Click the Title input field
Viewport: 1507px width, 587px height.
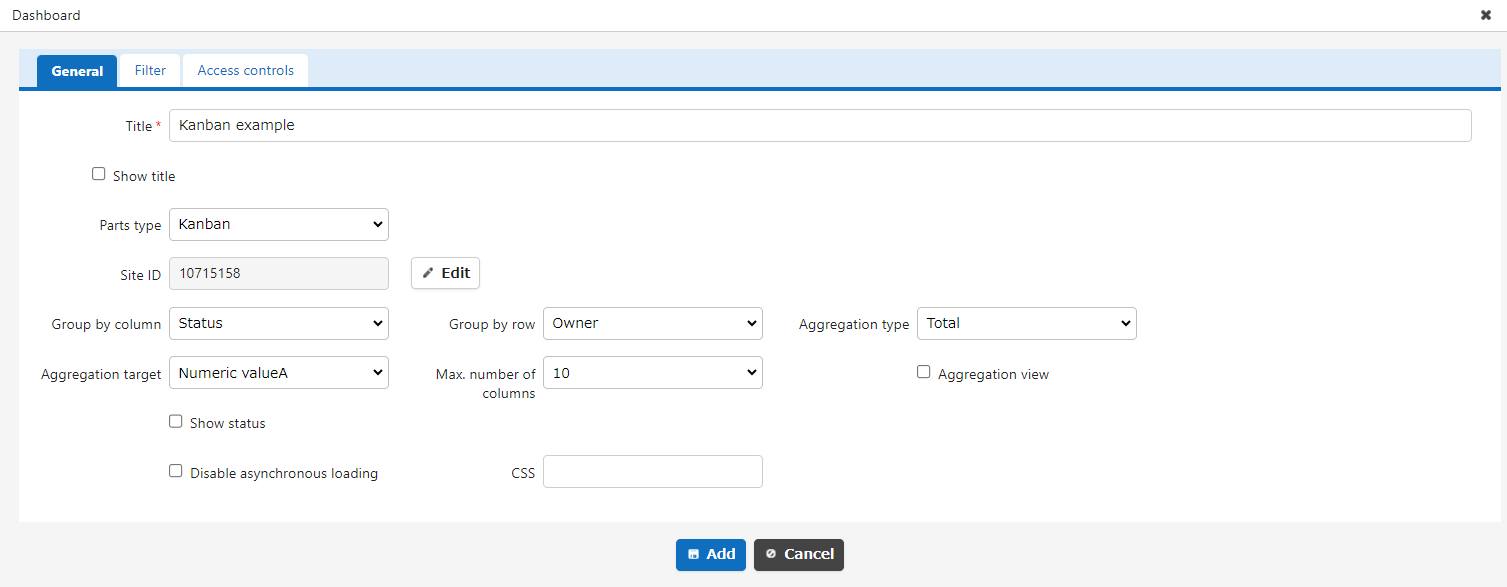coord(820,125)
